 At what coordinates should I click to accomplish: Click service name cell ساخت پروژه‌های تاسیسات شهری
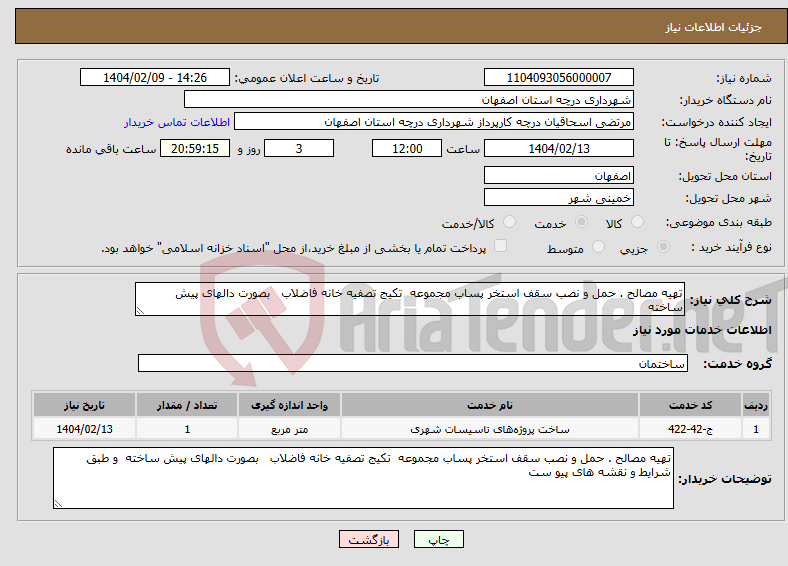489,429
